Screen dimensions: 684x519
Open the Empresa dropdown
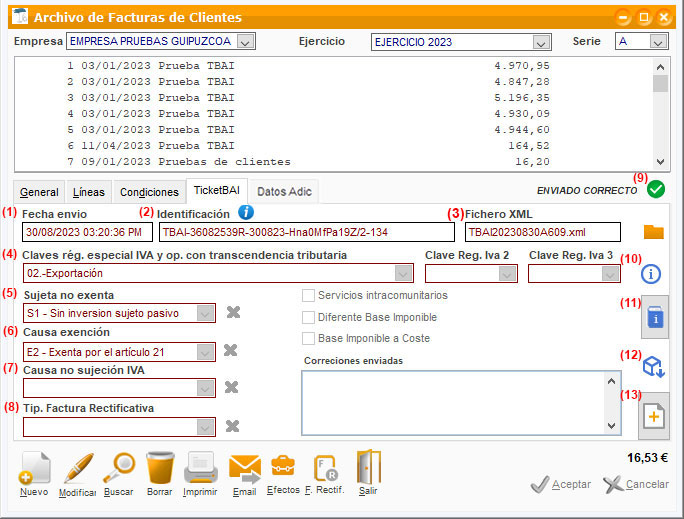(x=246, y=41)
